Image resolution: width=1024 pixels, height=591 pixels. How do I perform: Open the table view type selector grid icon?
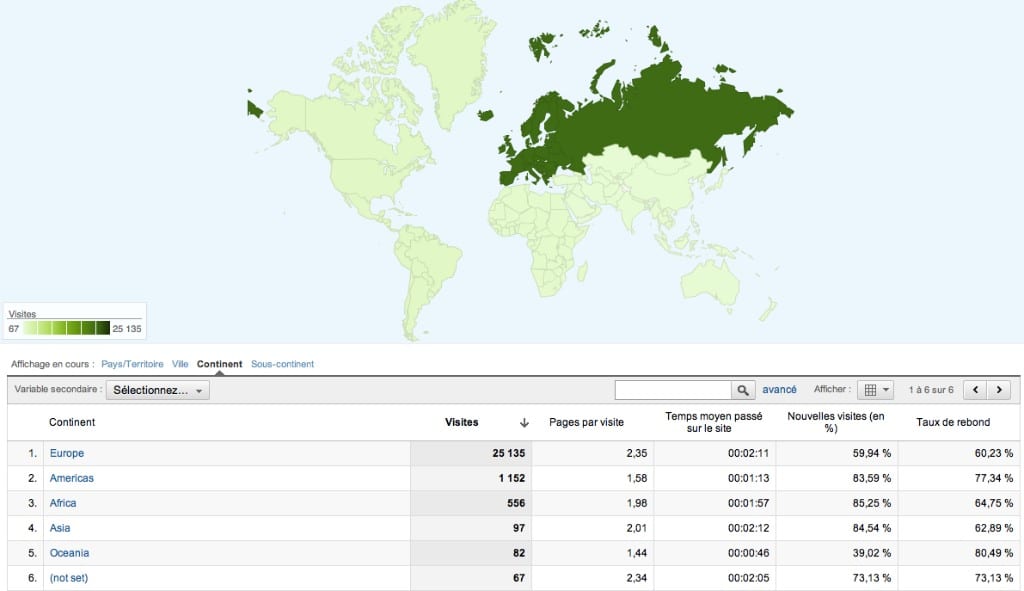875,390
